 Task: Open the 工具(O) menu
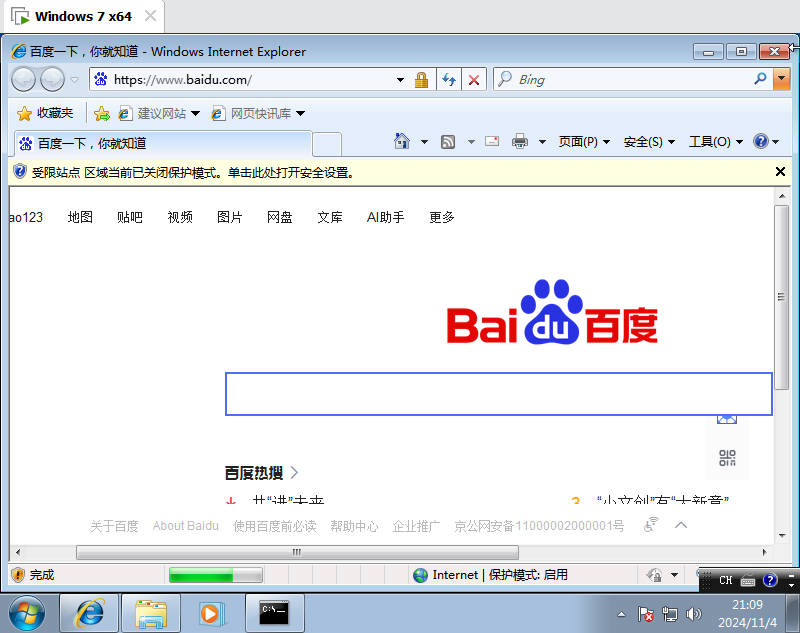pos(715,142)
